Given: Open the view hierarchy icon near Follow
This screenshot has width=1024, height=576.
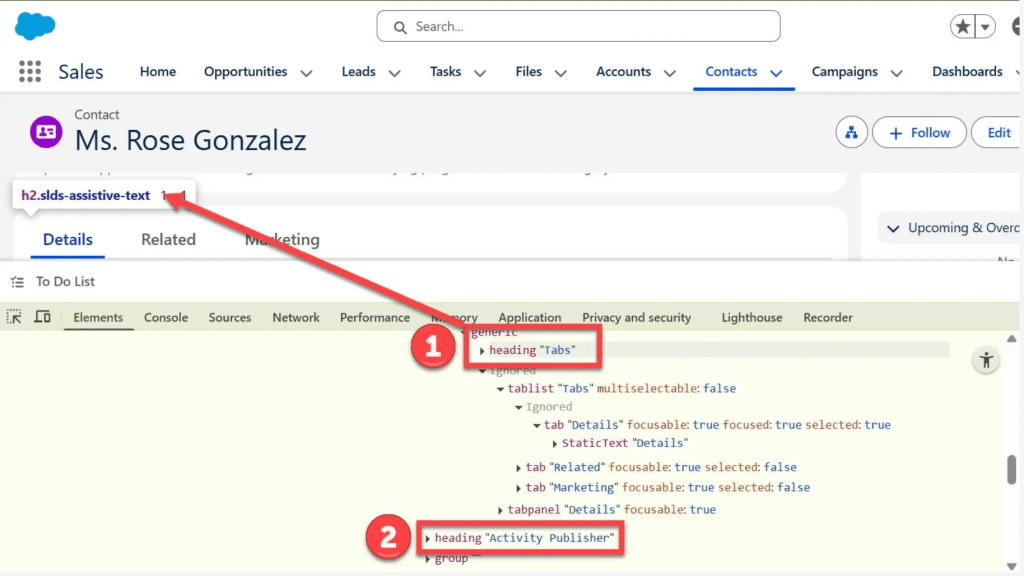Looking at the screenshot, I should pos(851,132).
